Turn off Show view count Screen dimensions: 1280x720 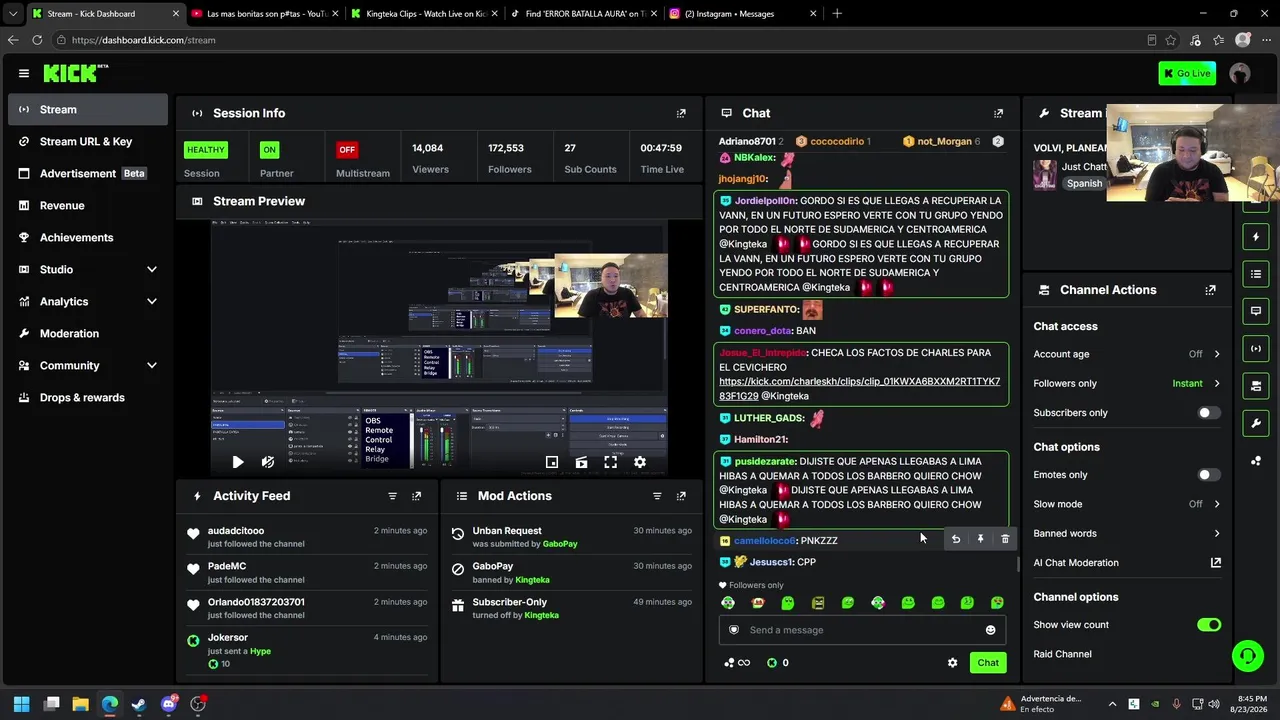(x=1209, y=625)
